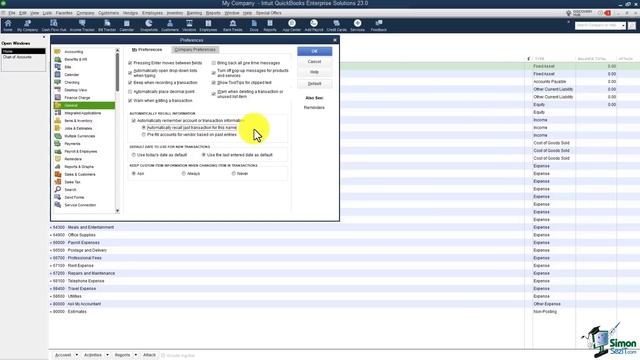Toggle Show ToolTips for clipped text
This screenshot has height=360, width=640.
[x=213, y=82]
